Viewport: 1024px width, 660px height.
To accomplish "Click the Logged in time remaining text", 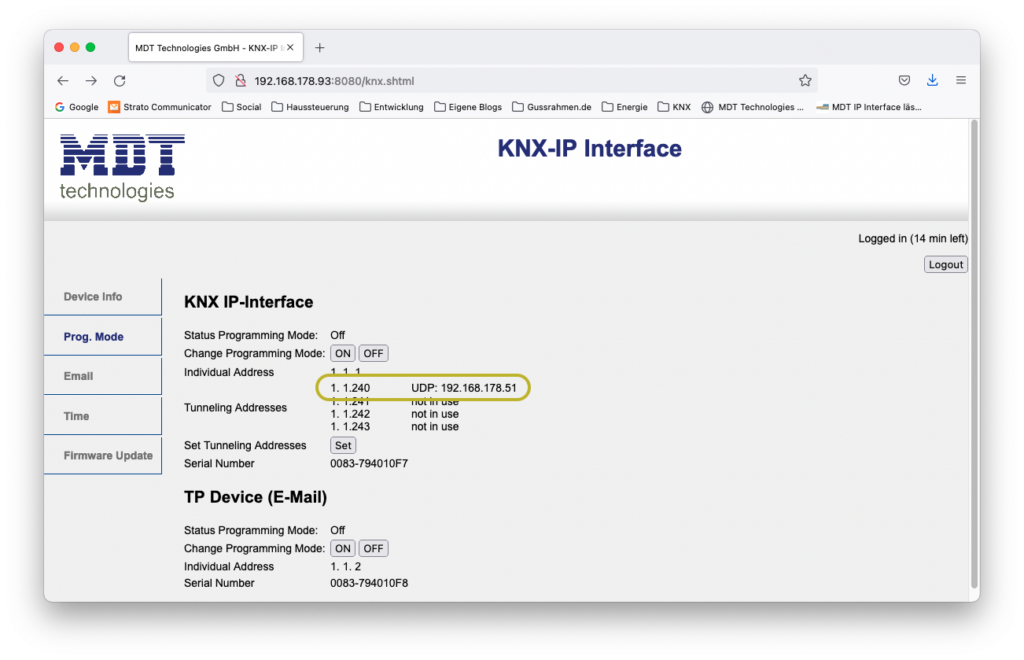I will [x=913, y=238].
